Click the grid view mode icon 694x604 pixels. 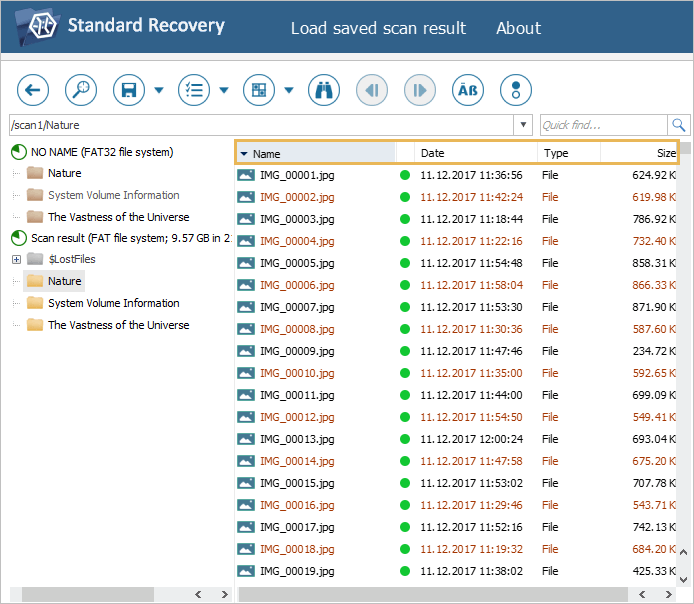click(259, 90)
